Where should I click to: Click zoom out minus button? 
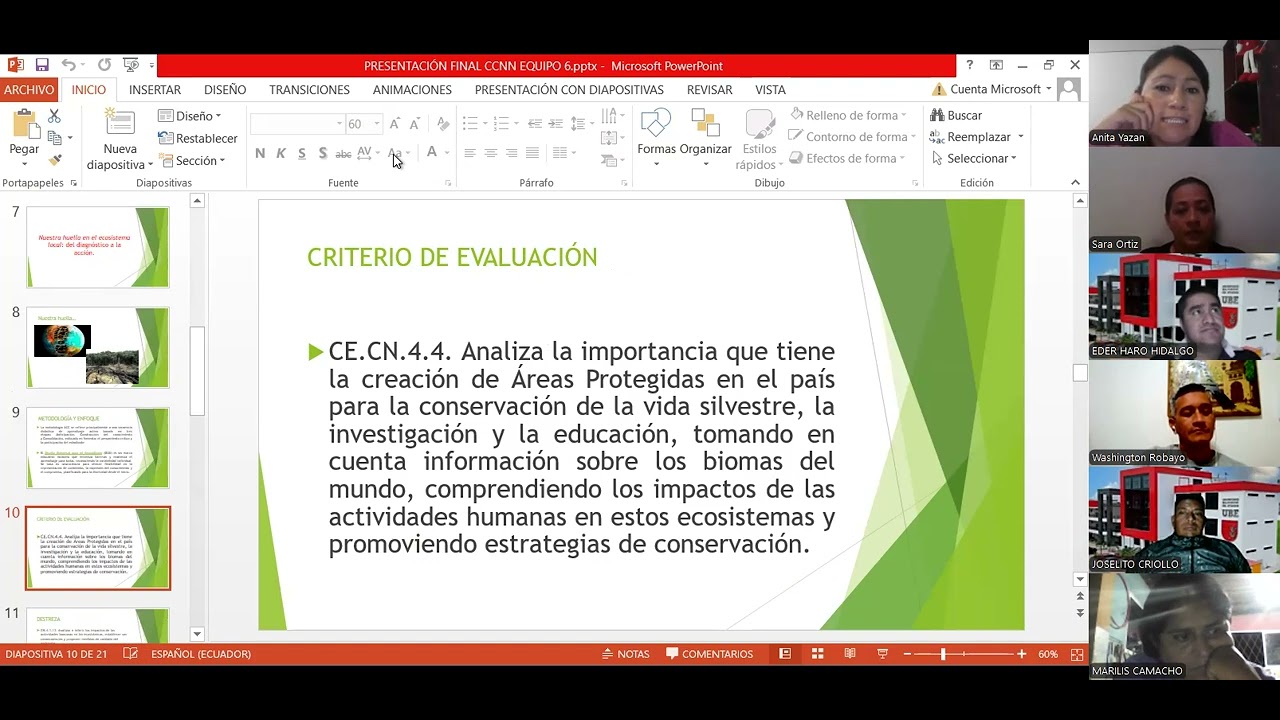click(x=907, y=654)
